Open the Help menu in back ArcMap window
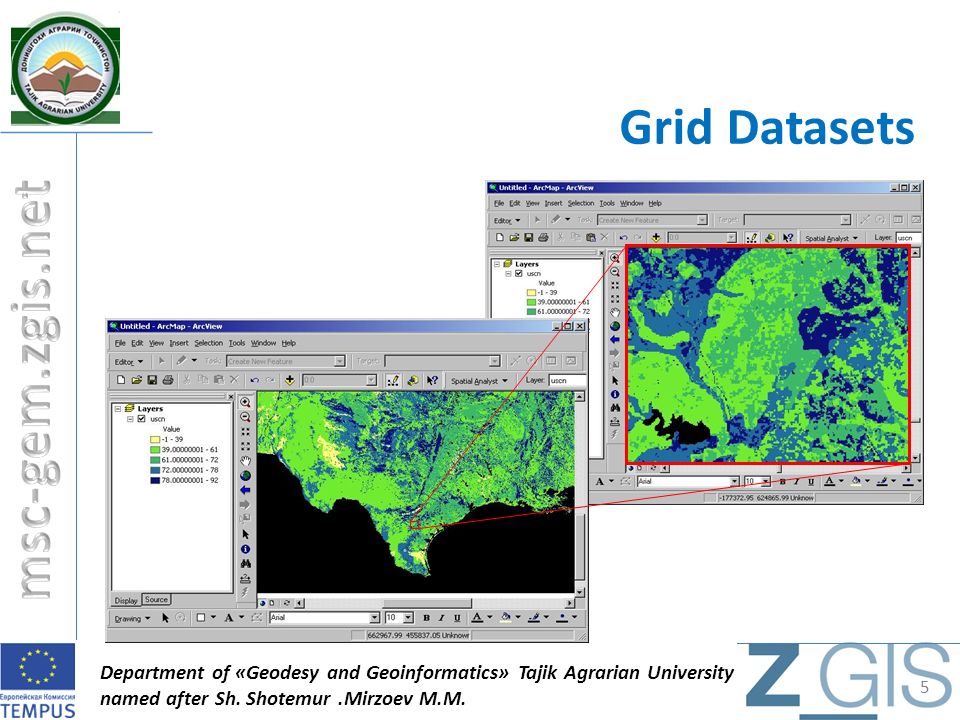The width and height of the screenshot is (960, 720). click(x=655, y=203)
